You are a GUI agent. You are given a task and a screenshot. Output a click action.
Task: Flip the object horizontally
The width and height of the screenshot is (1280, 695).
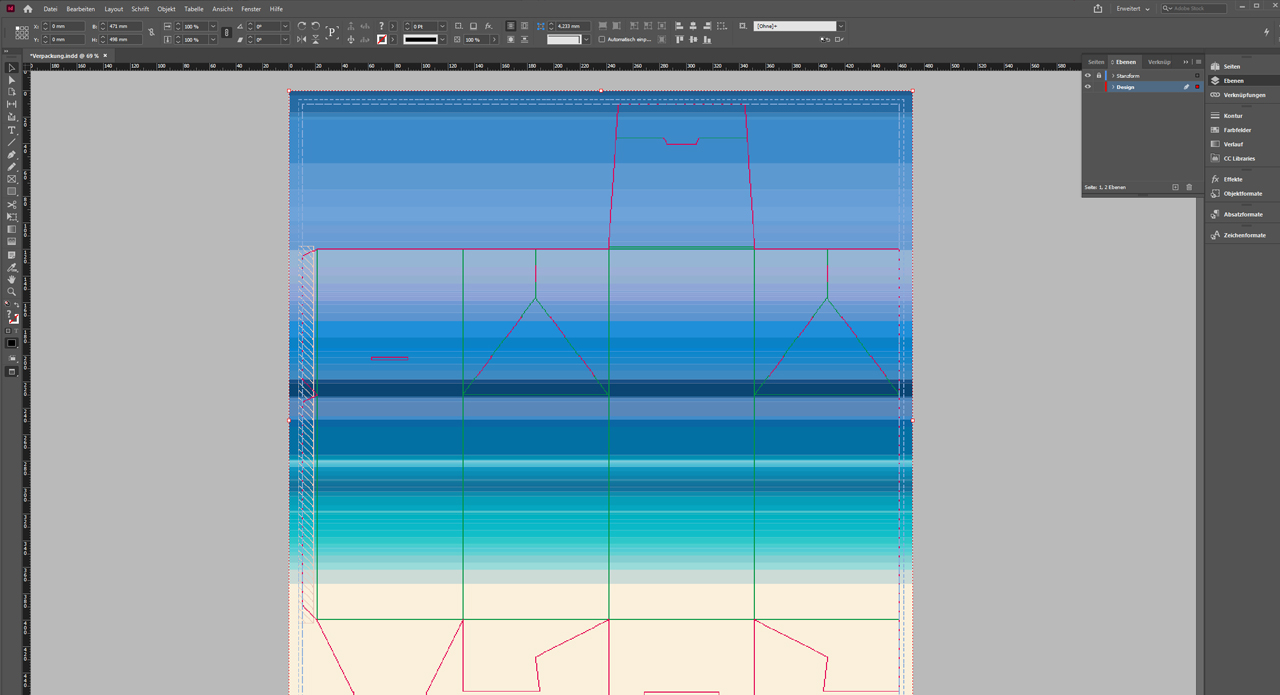coord(302,40)
